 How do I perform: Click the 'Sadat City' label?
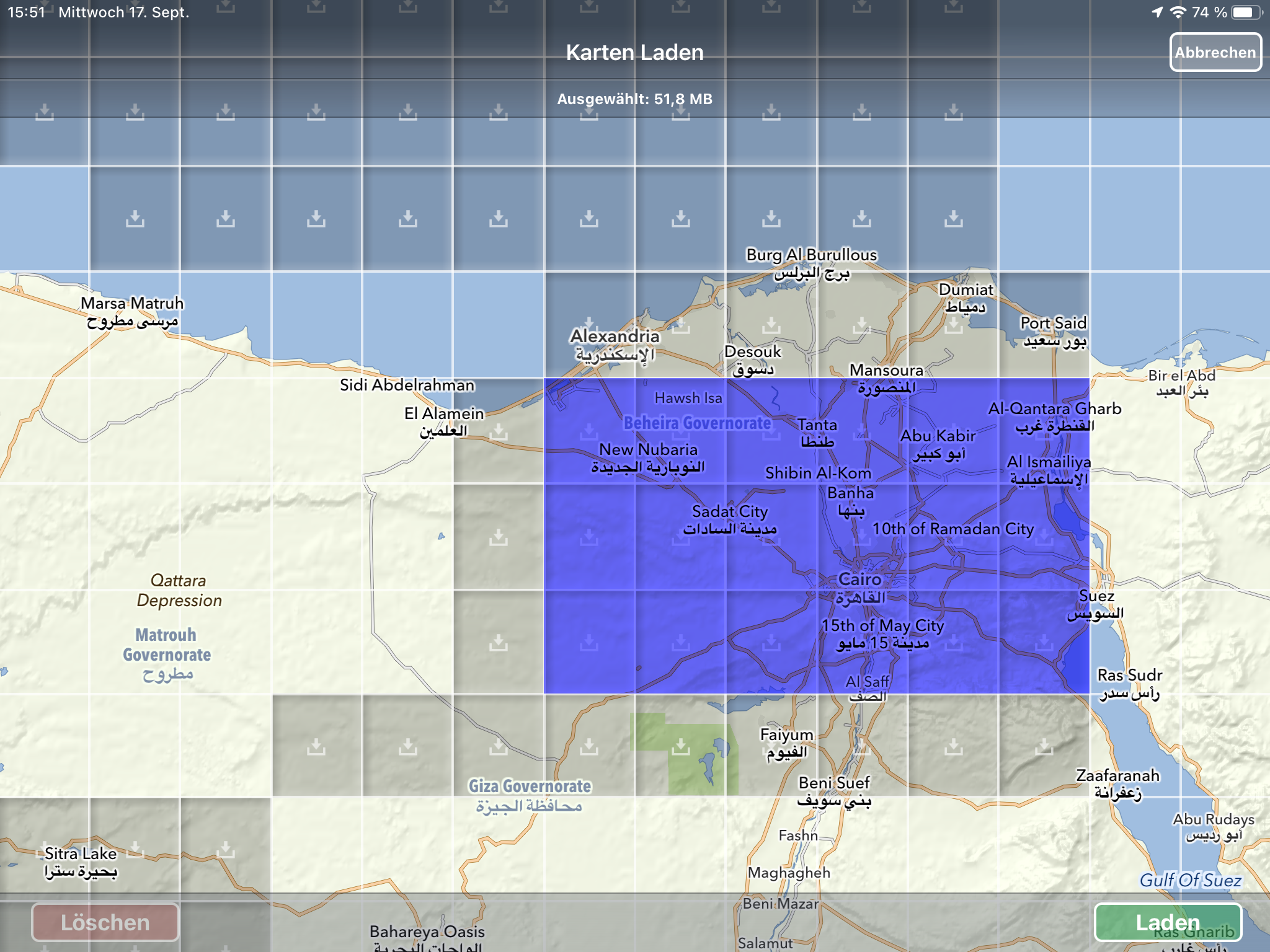[730, 511]
